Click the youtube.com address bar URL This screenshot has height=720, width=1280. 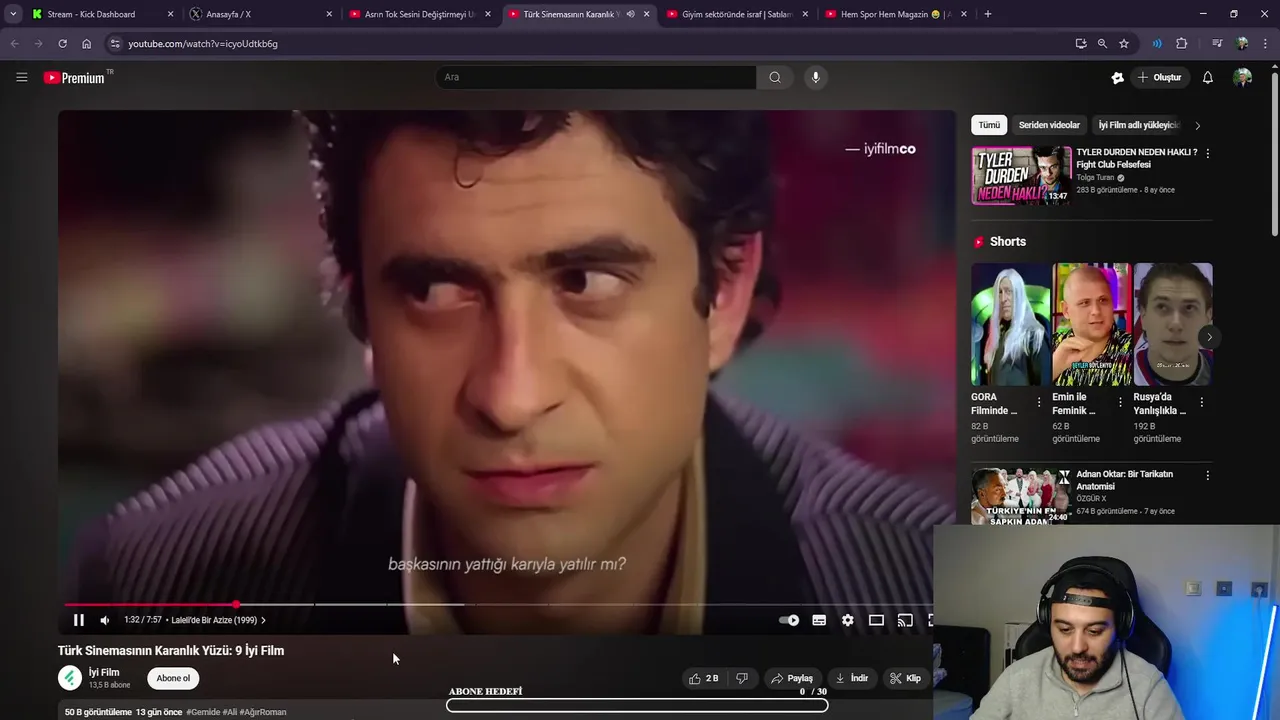pos(203,44)
